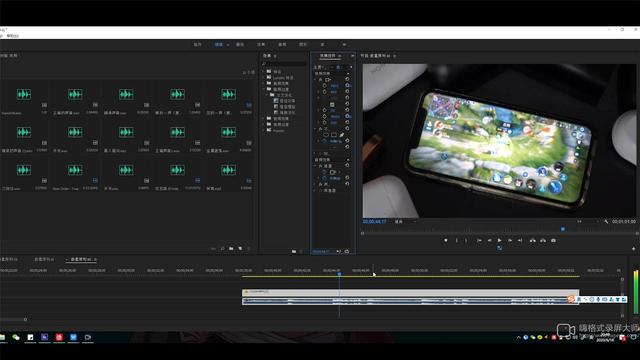Open the Program monitor button editor plus icon
This screenshot has height=360, width=640.
pos(633,248)
